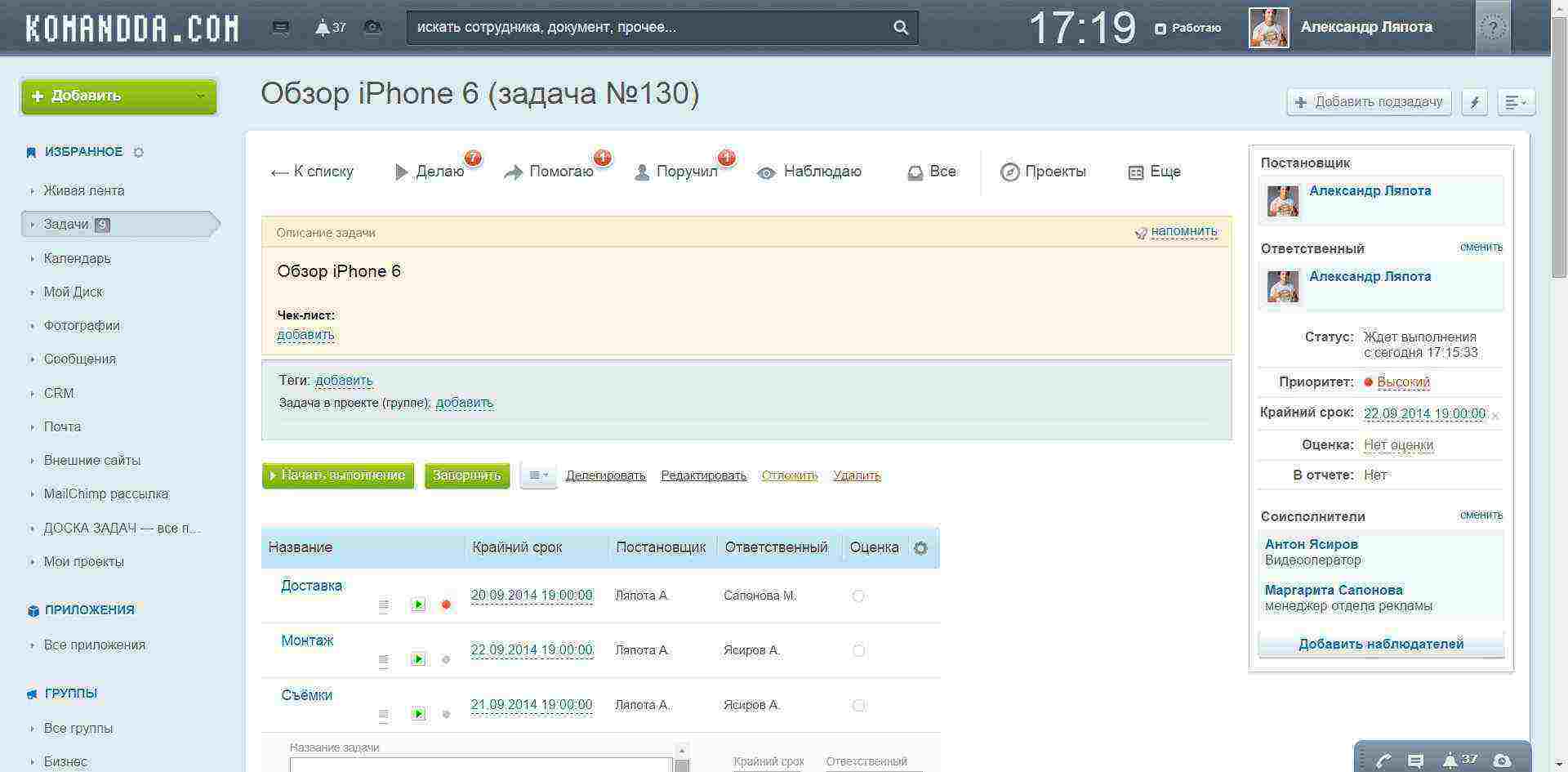Open the green Добавить dropdown arrow
1568x772 pixels.
click(x=200, y=96)
